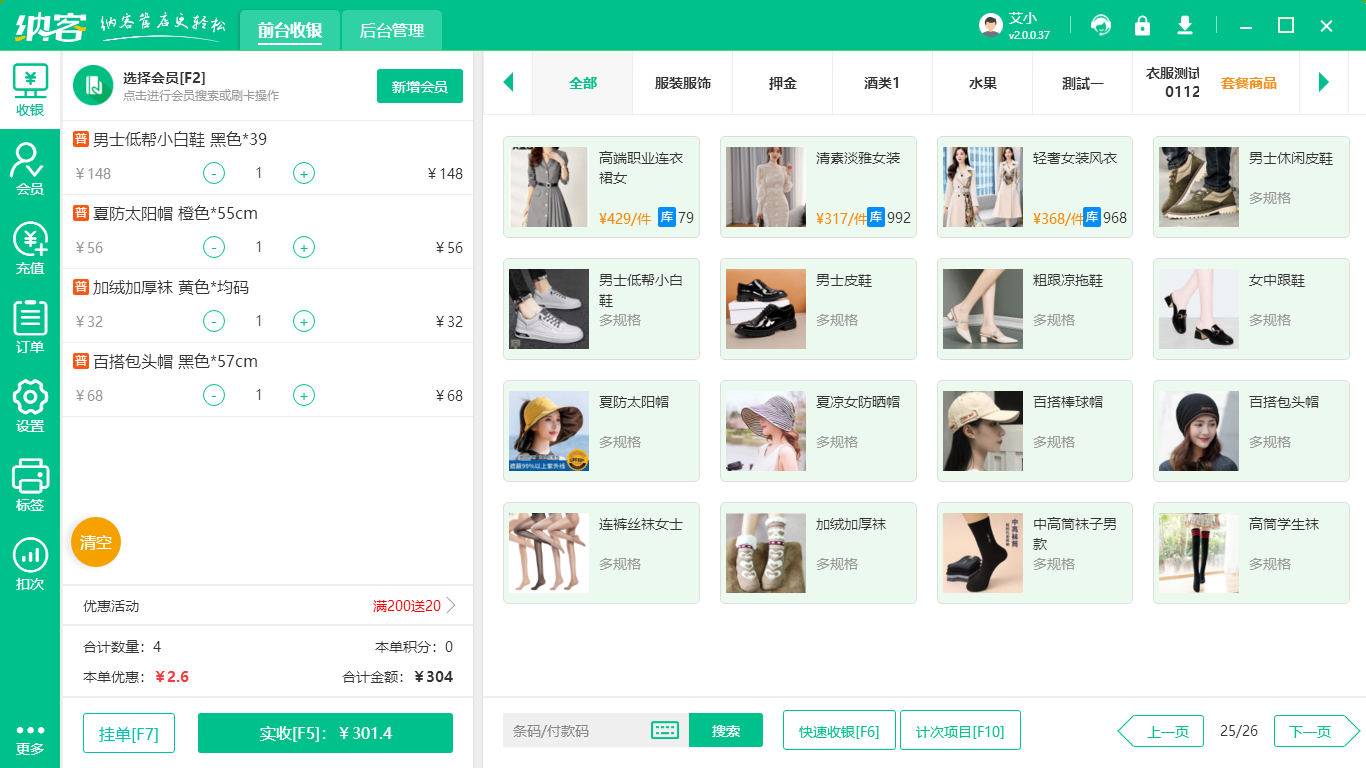Open the 标签 label printer sidebar icon
The width and height of the screenshot is (1366, 768).
30,485
